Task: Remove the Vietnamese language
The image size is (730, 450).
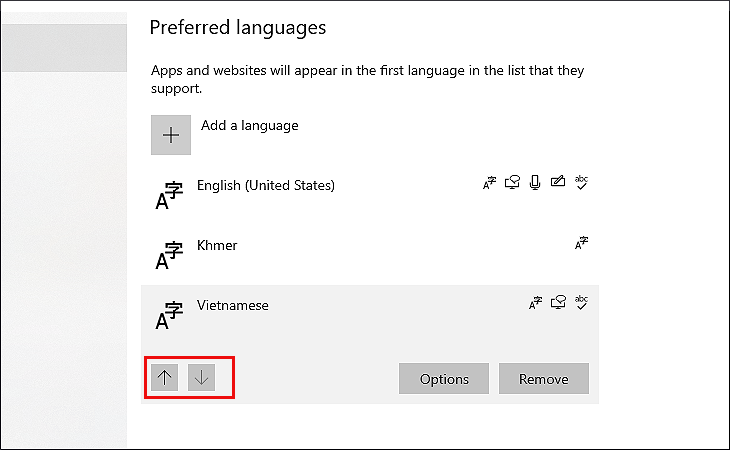Action: pos(544,379)
